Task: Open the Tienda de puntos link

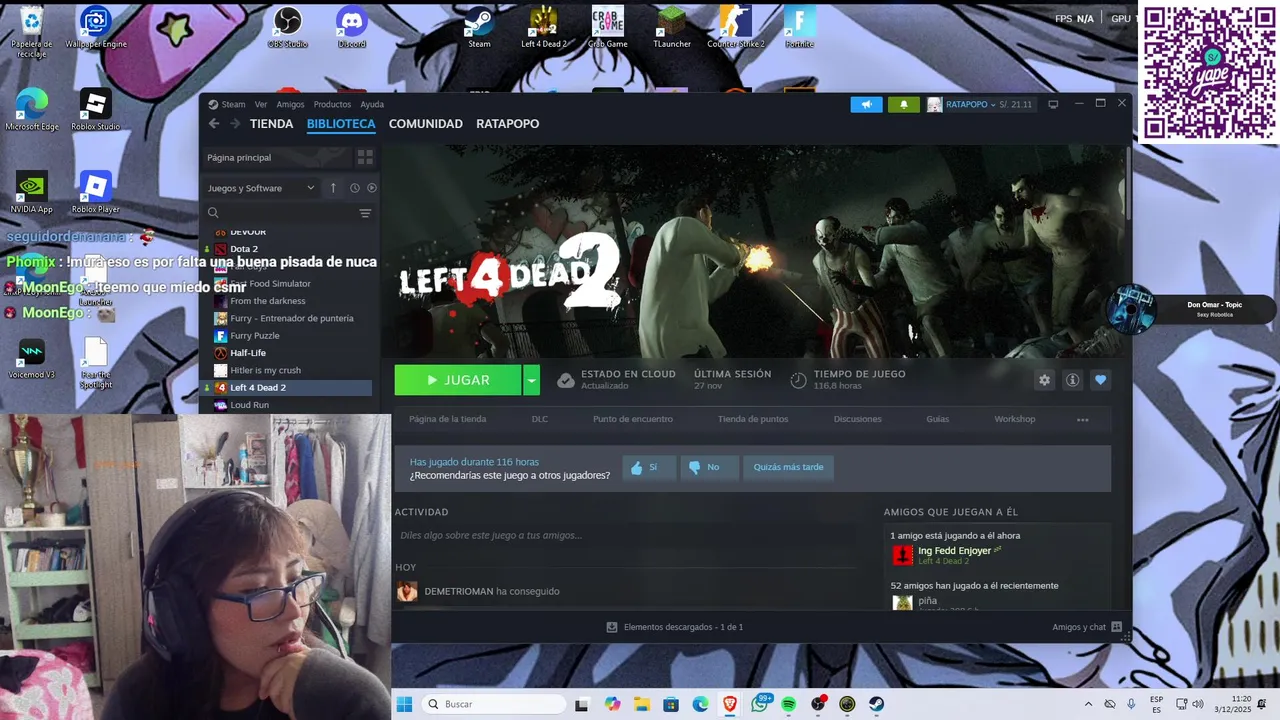Action: [x=753, y=419]
